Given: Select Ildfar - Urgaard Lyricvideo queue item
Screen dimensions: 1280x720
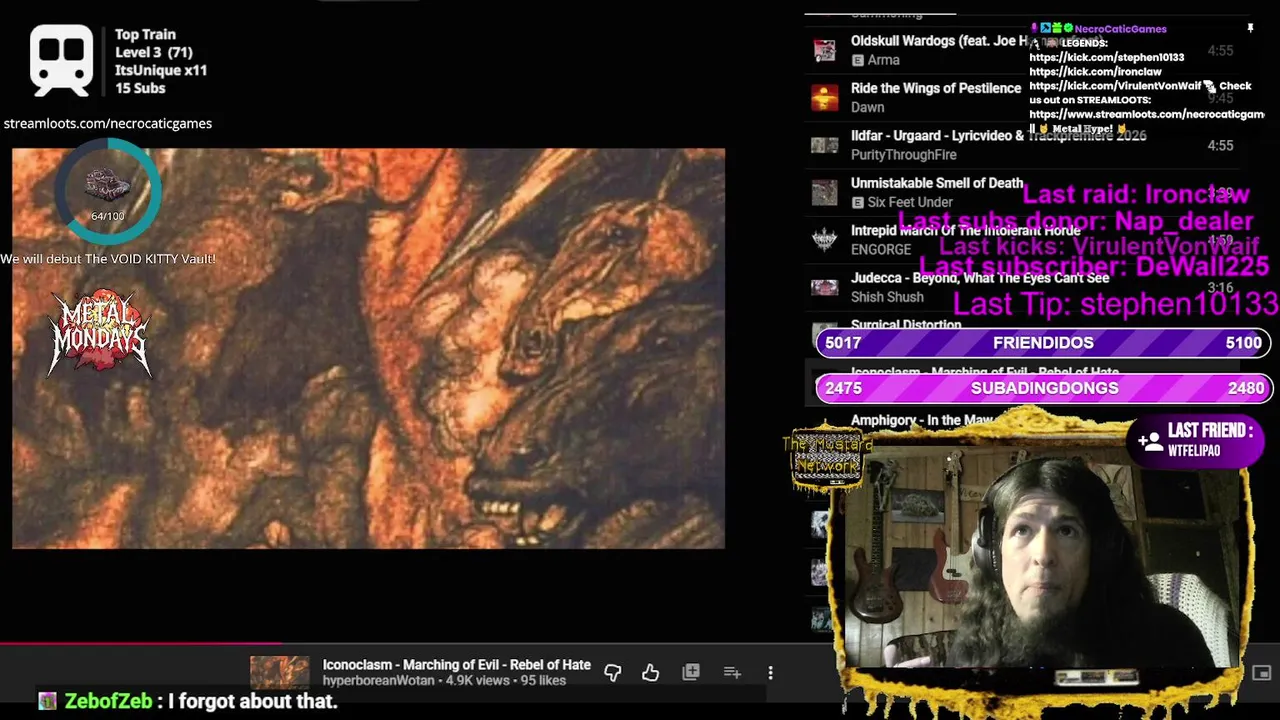Looking at the screenshot, I should [1020, 145].
